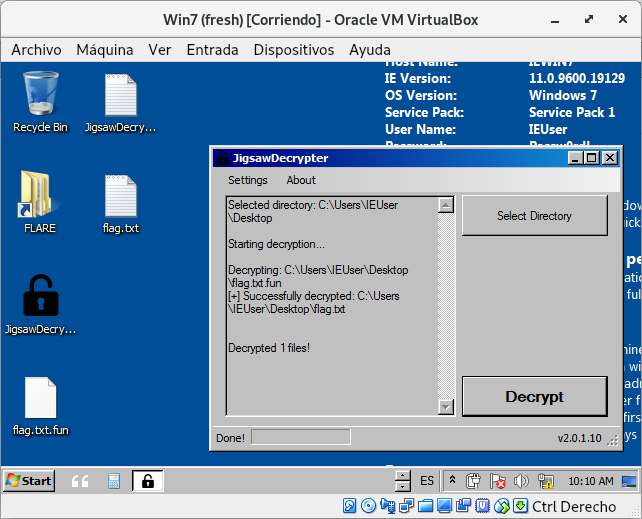Image resolution: width=642 pixels, height=519 pixels.
Task: Click VirtualBox display monitor icon
Action: pyautogui.click(x=444, y=506)
